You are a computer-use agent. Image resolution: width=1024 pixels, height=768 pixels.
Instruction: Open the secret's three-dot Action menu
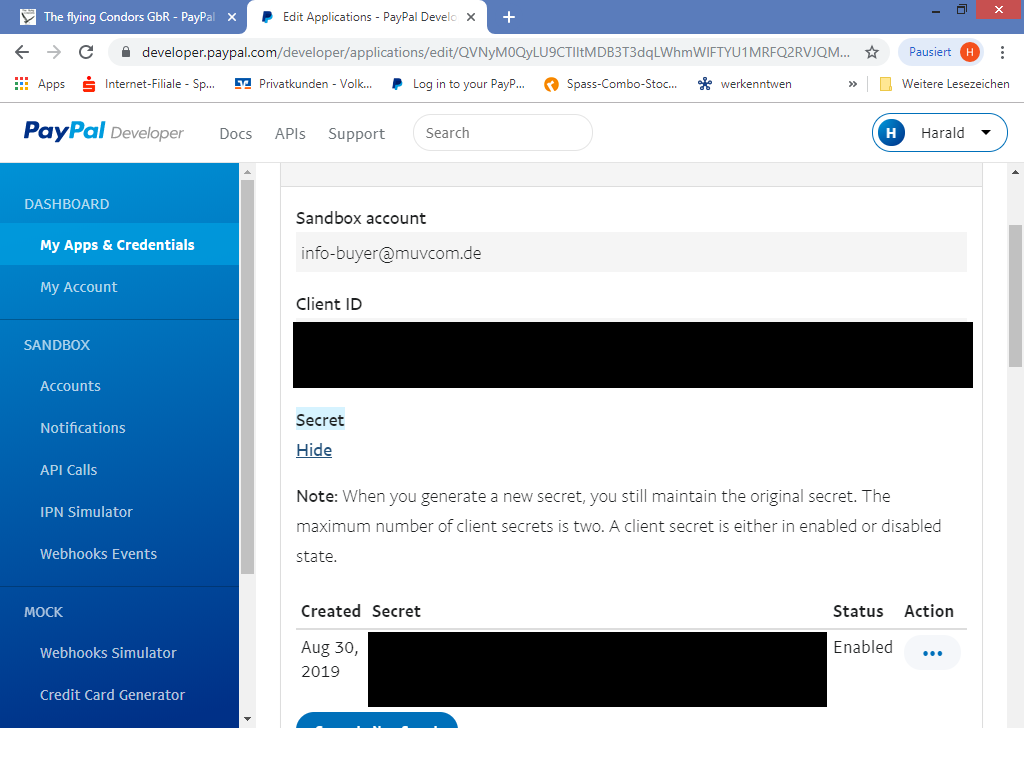tap(932, 653)
